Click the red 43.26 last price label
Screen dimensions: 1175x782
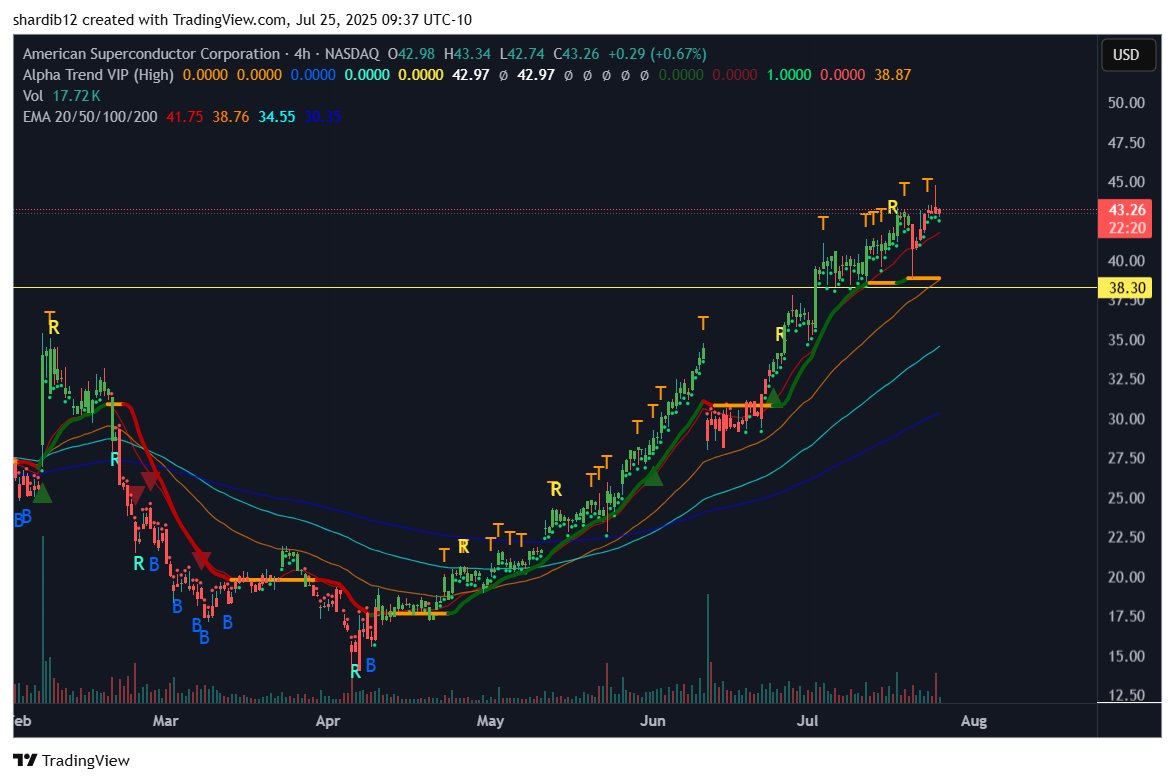tap(1127, 210)
